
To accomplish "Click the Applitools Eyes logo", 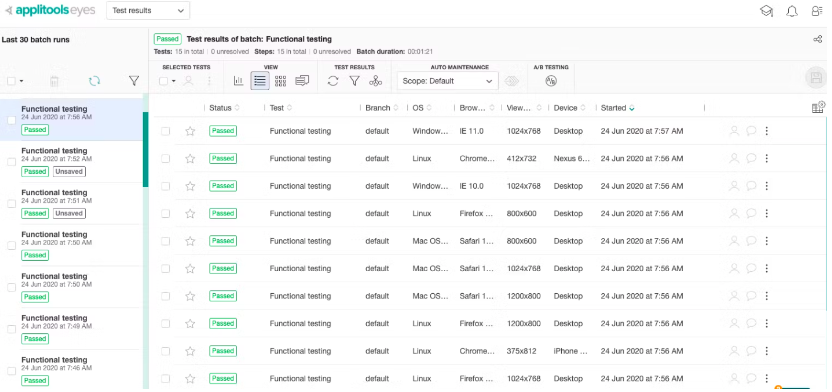I will (51, 11).
